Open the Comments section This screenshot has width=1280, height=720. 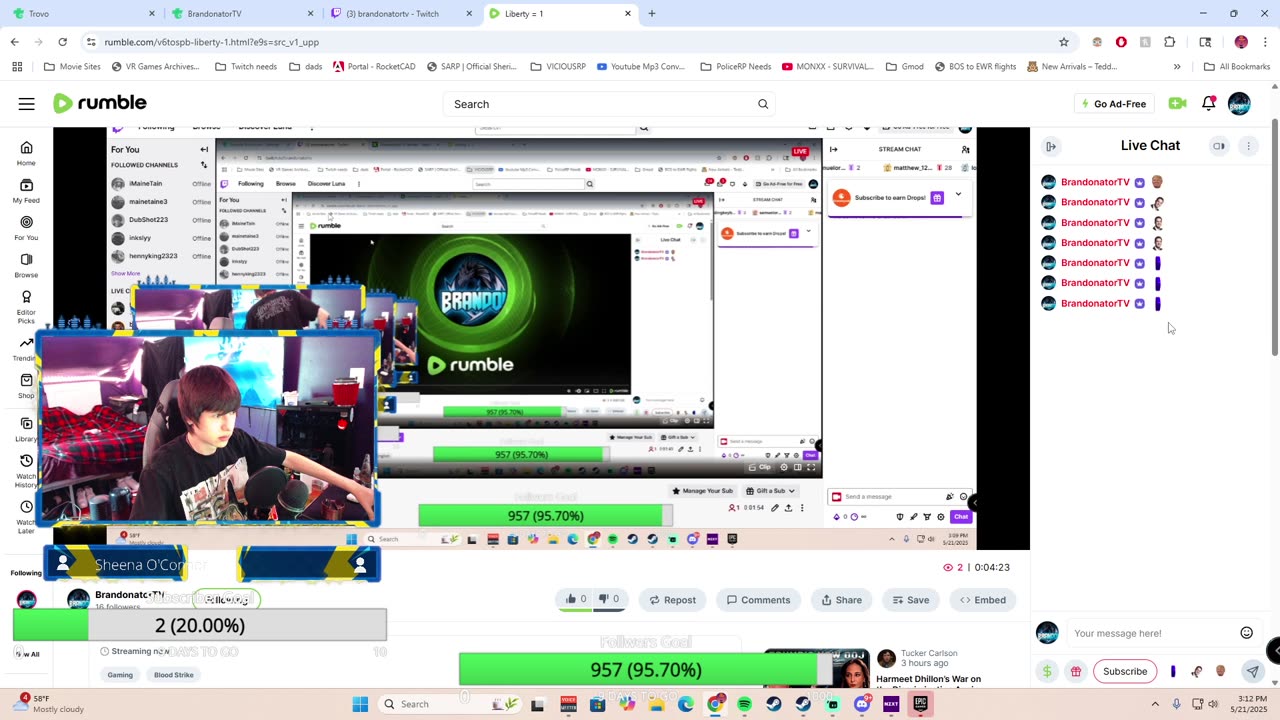click(x=758, y=600)
